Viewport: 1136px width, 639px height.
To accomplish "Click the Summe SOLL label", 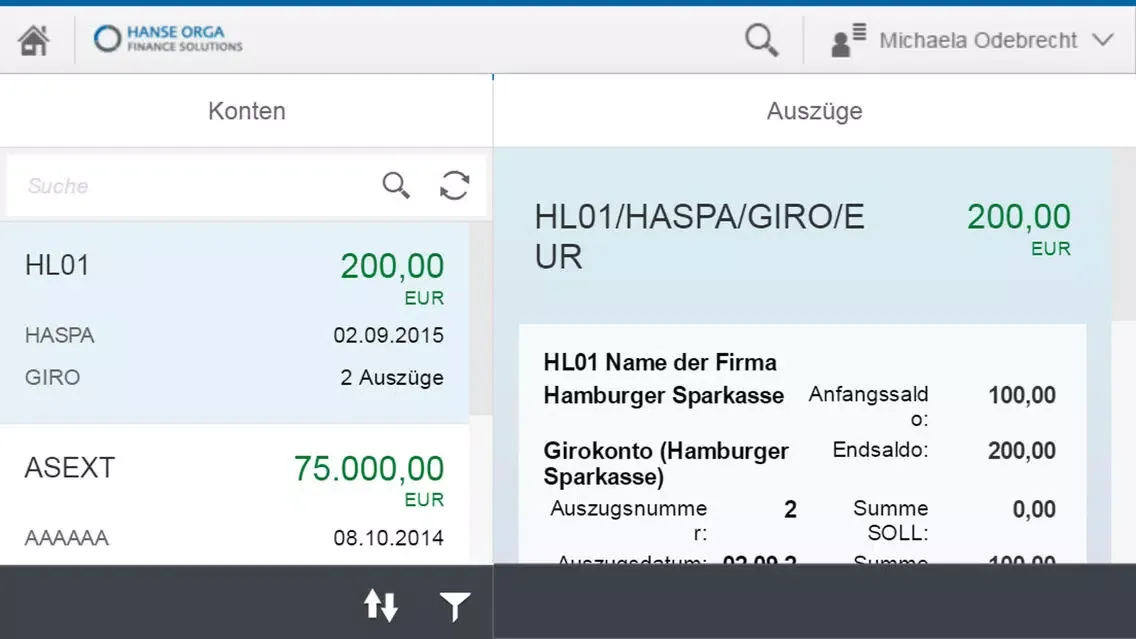I will [890, 520].
